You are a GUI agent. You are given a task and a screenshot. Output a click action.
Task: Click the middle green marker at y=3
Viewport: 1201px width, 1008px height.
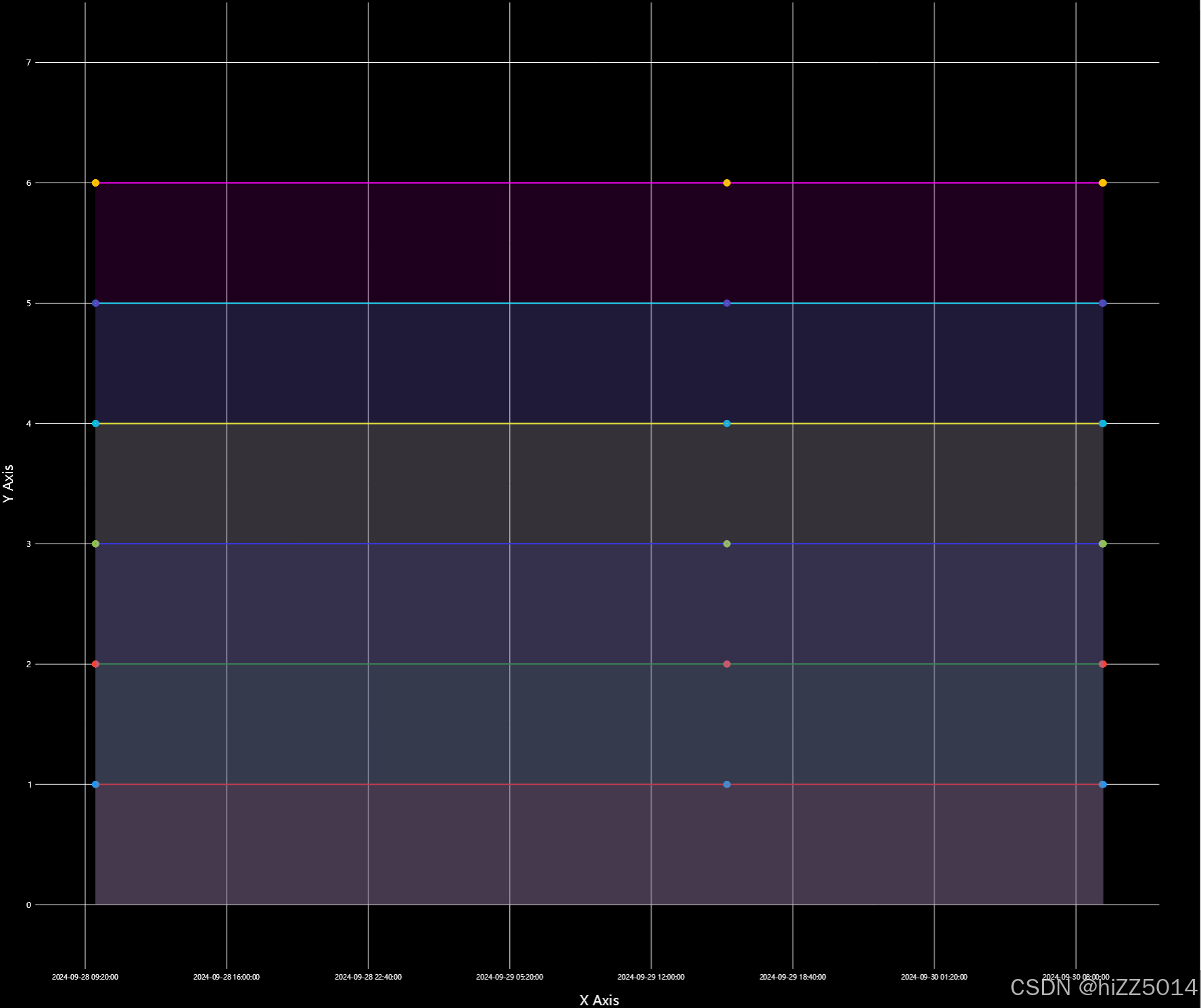tap(727, 544)
